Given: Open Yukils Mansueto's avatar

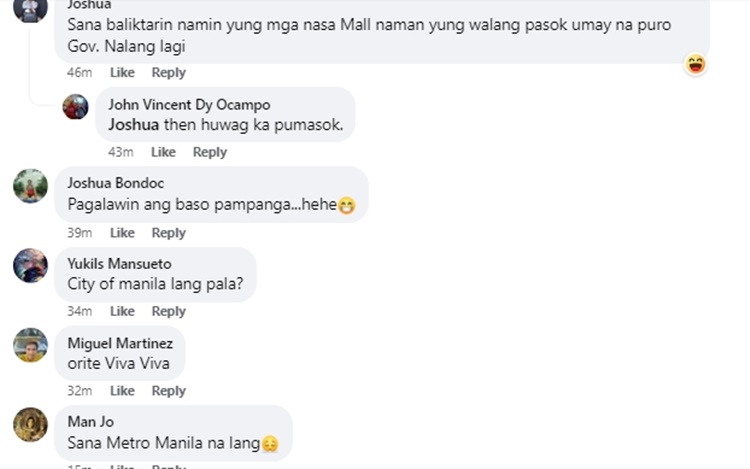Looking at the screenshot, I should tap(30, 265).
